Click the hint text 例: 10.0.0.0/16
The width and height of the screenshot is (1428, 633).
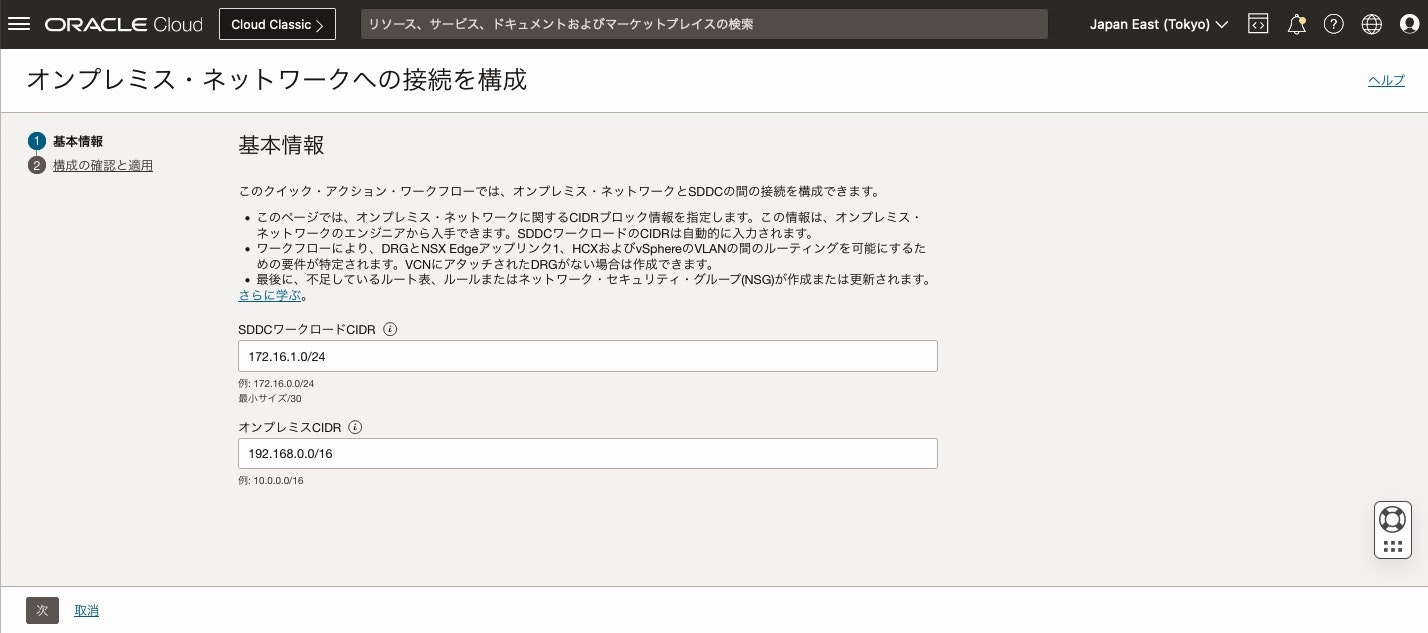tap(271, 480)
